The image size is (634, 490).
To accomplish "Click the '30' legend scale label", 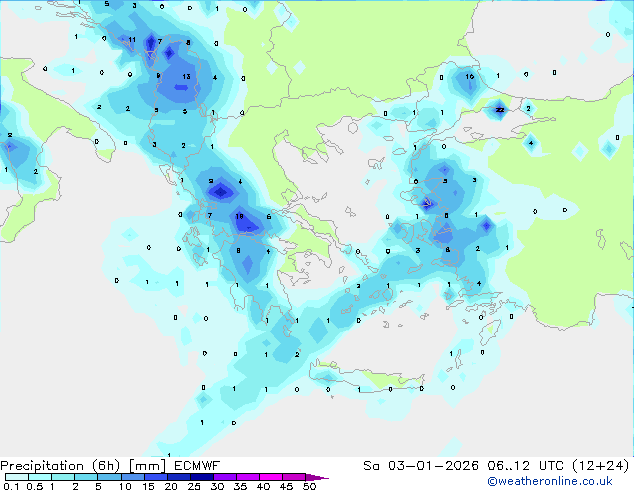I will click(217, 486).
